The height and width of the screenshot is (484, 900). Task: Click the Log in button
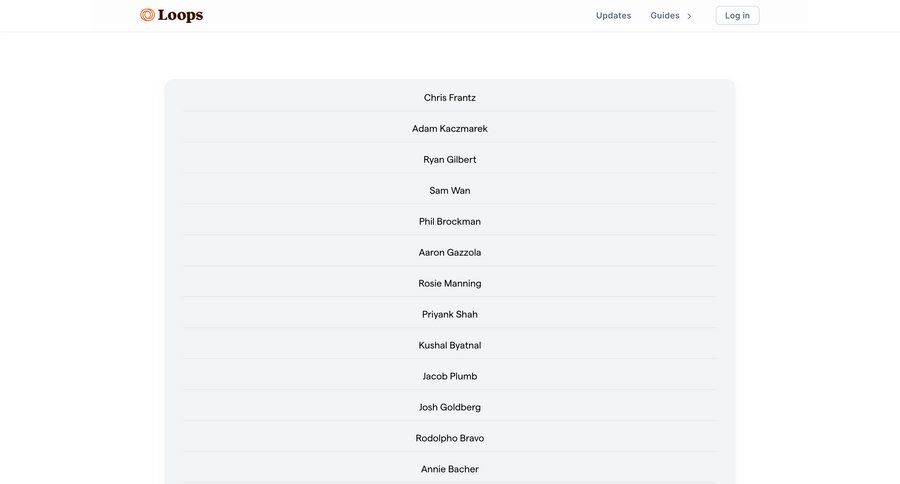(737, 16)
